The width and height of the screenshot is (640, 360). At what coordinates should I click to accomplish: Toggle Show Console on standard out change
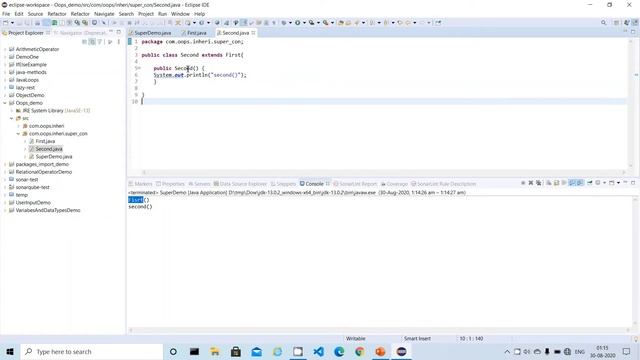(572, 183)
